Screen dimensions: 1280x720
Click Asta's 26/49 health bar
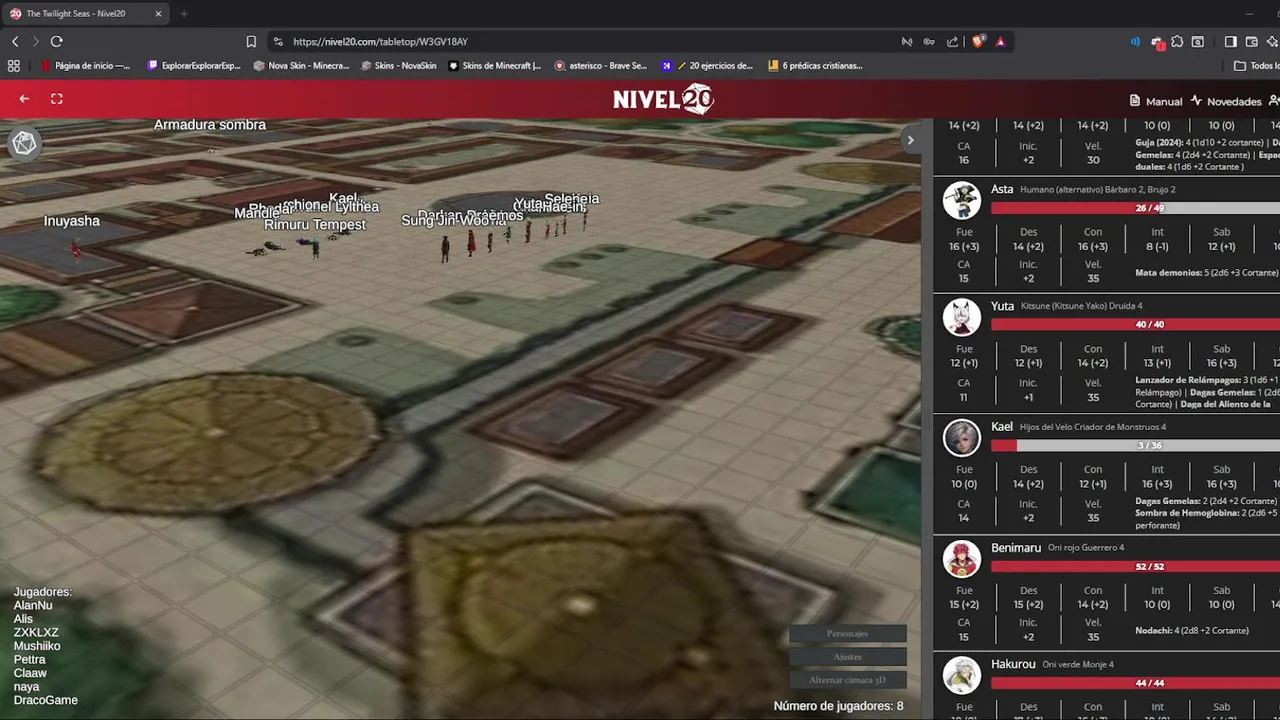[x=1135, y=208]
